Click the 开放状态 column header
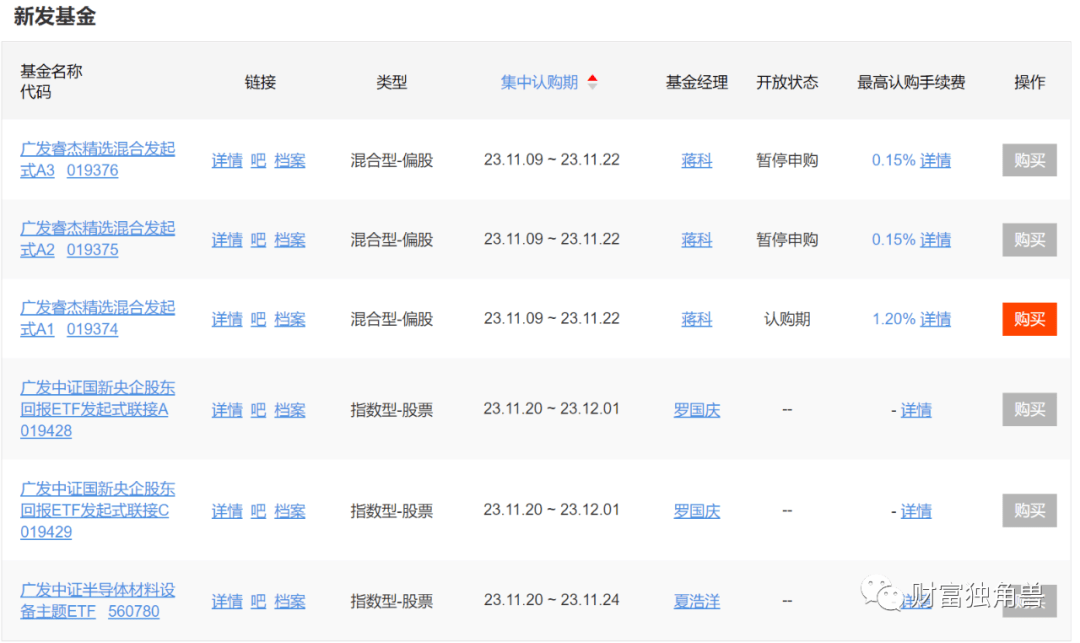This screenshot has height=643, width=1080. (x=787, y=83)
